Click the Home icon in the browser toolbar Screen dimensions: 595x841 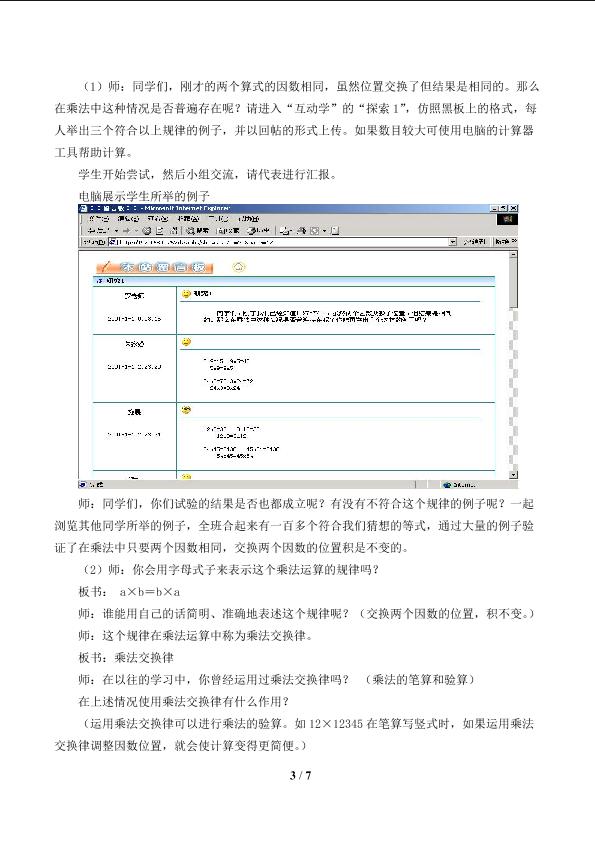(x=173, y=231)
